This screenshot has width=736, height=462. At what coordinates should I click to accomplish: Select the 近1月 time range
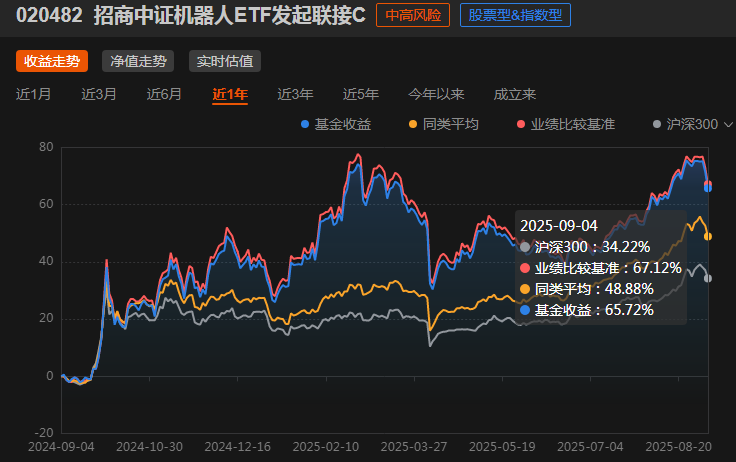(33, 94)
